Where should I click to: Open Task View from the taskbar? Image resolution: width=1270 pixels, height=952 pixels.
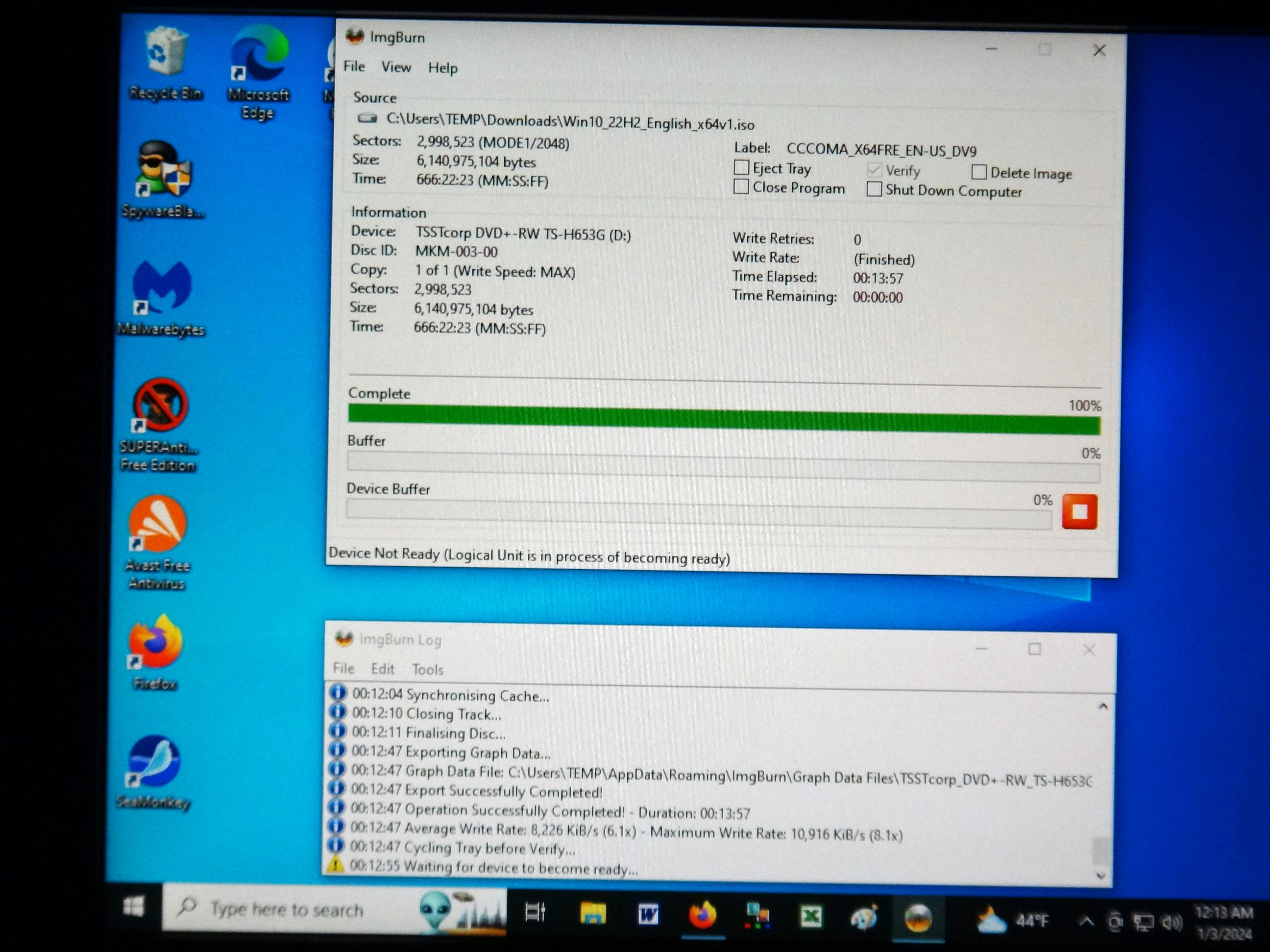(x=535, y=912)
